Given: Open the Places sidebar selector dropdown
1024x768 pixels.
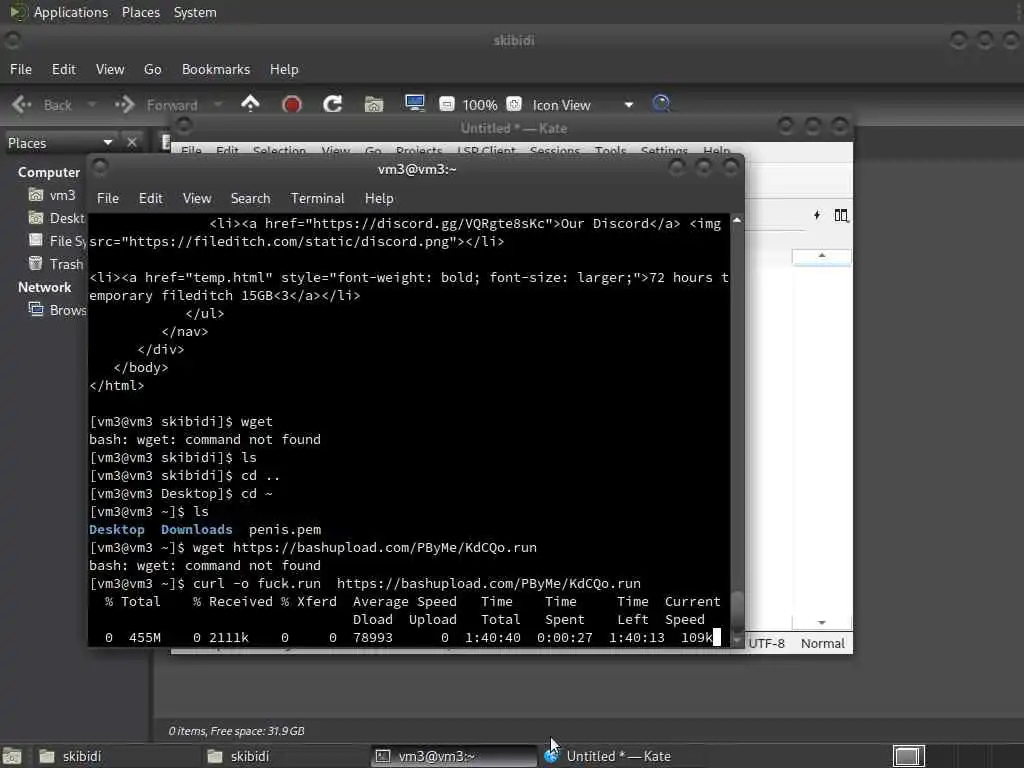Looking at the screenshot, I should [60, 143].
